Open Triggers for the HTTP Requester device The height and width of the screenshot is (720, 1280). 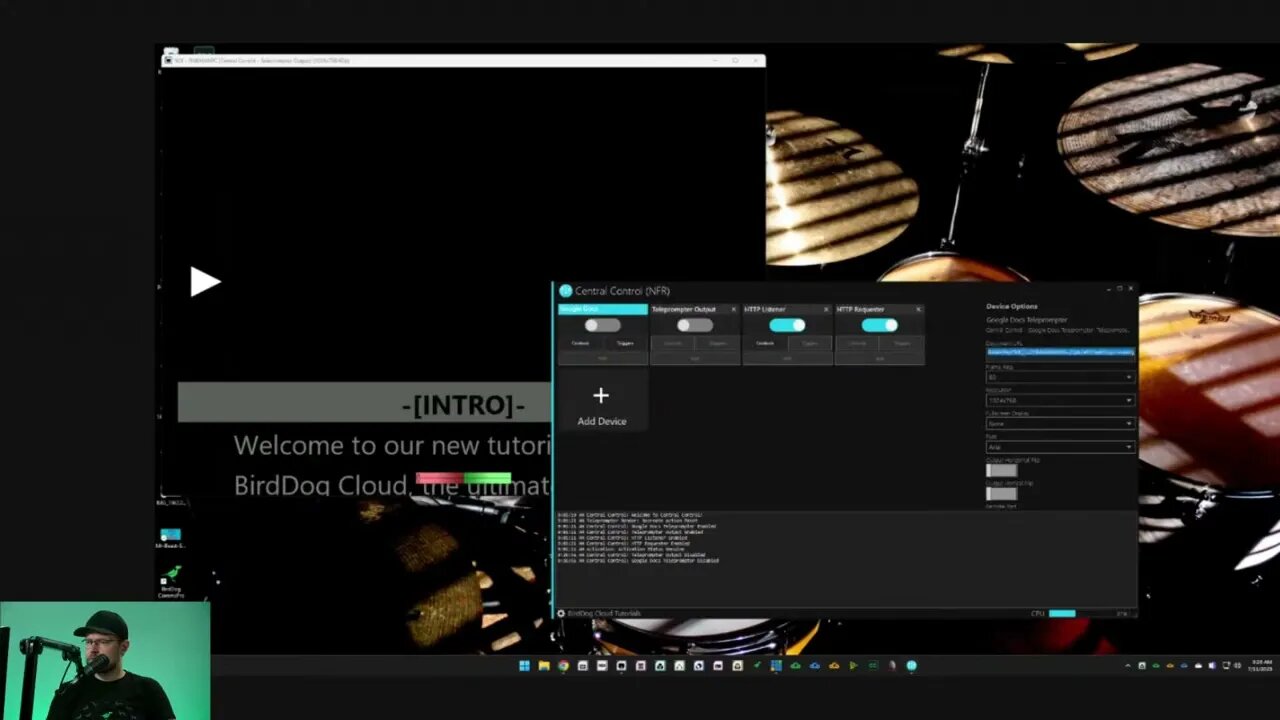[x=902, y=343]
